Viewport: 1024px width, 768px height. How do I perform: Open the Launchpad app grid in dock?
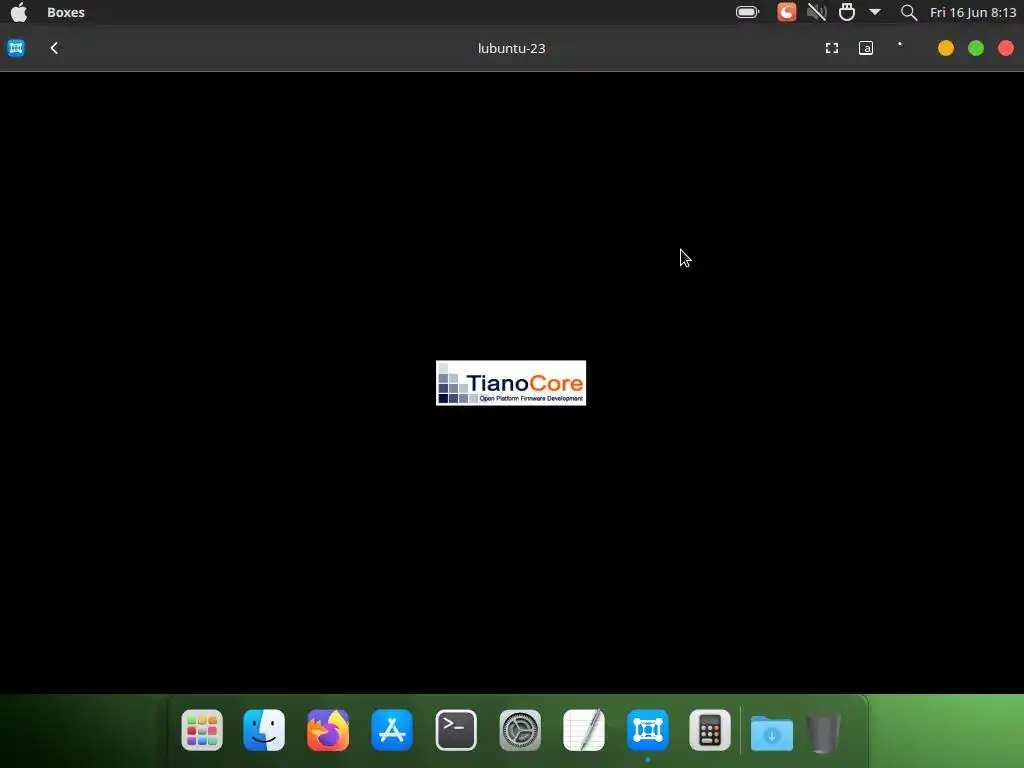[202, 730]
